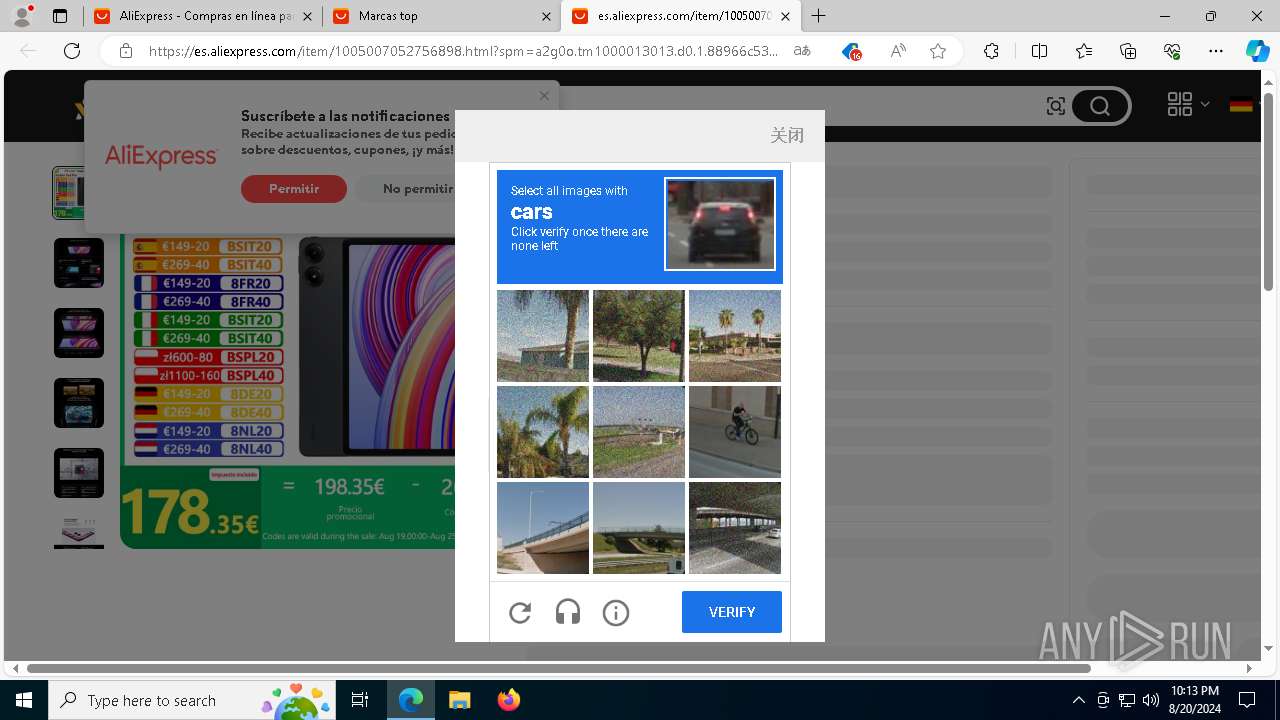Select captcha tile with covered parking structure
The image size is (1280, 720).
[x=735, y=528]
